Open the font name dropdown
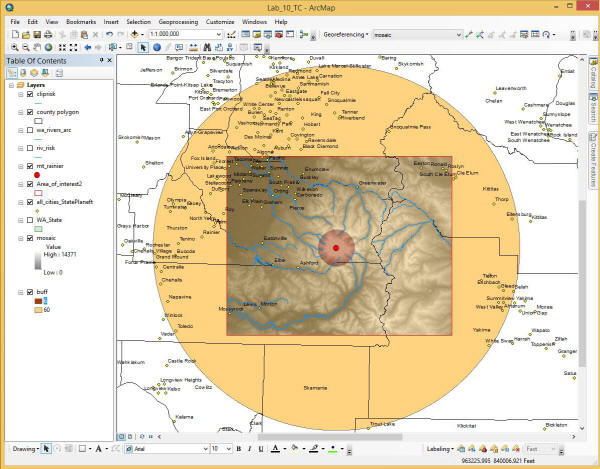 205,449
